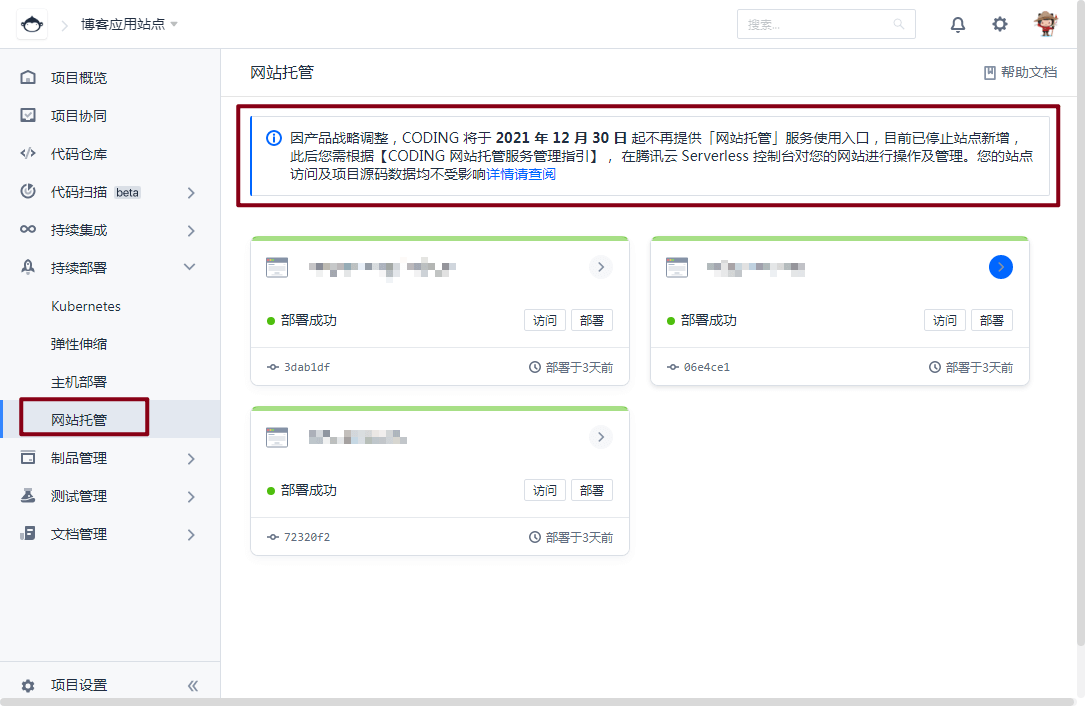Click the 代码扫描 scan icon
This screenshot has width=1085, height=706.
[x=28, y=191]
